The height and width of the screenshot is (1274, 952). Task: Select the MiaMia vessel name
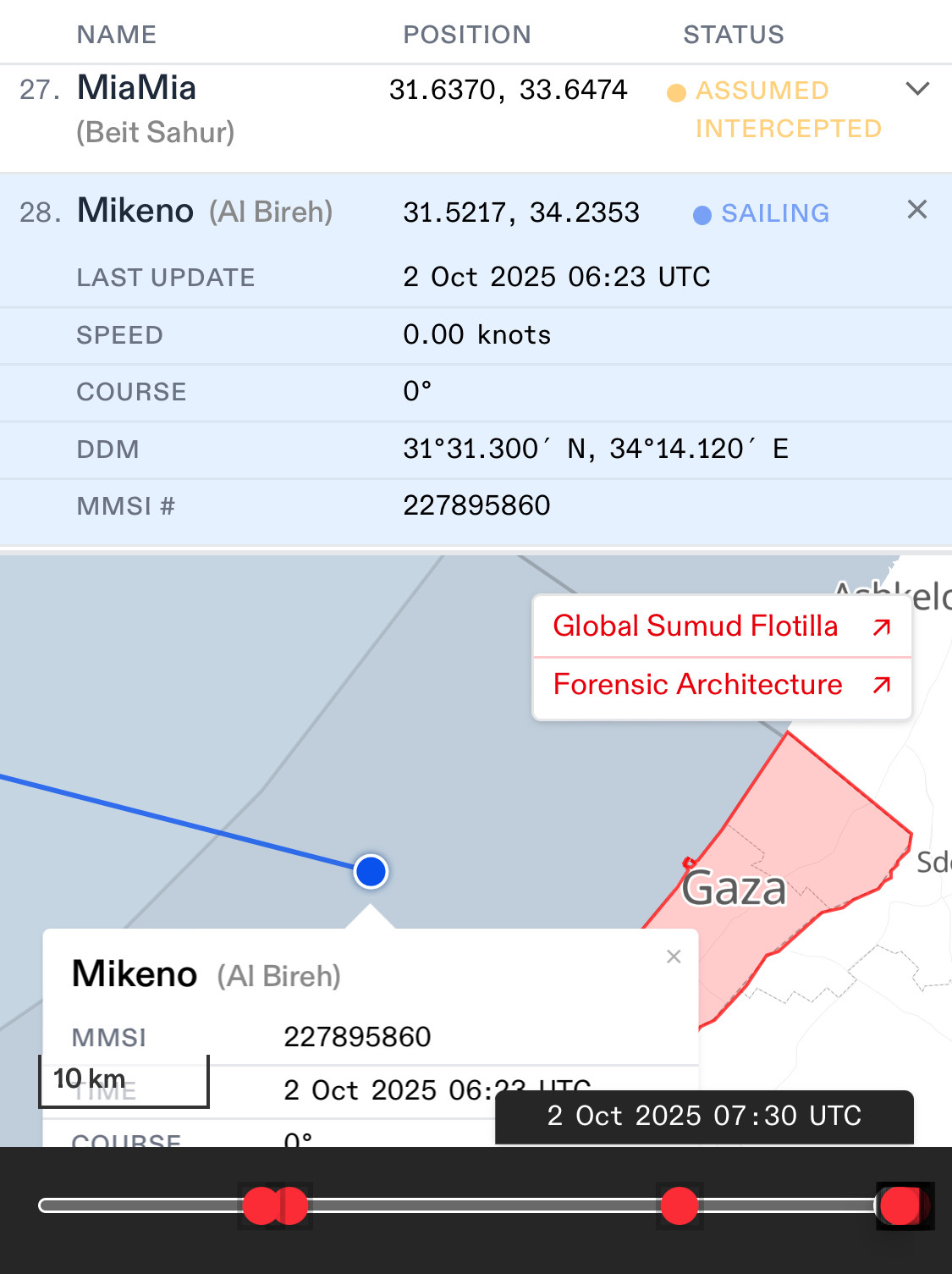click(136, 88)
